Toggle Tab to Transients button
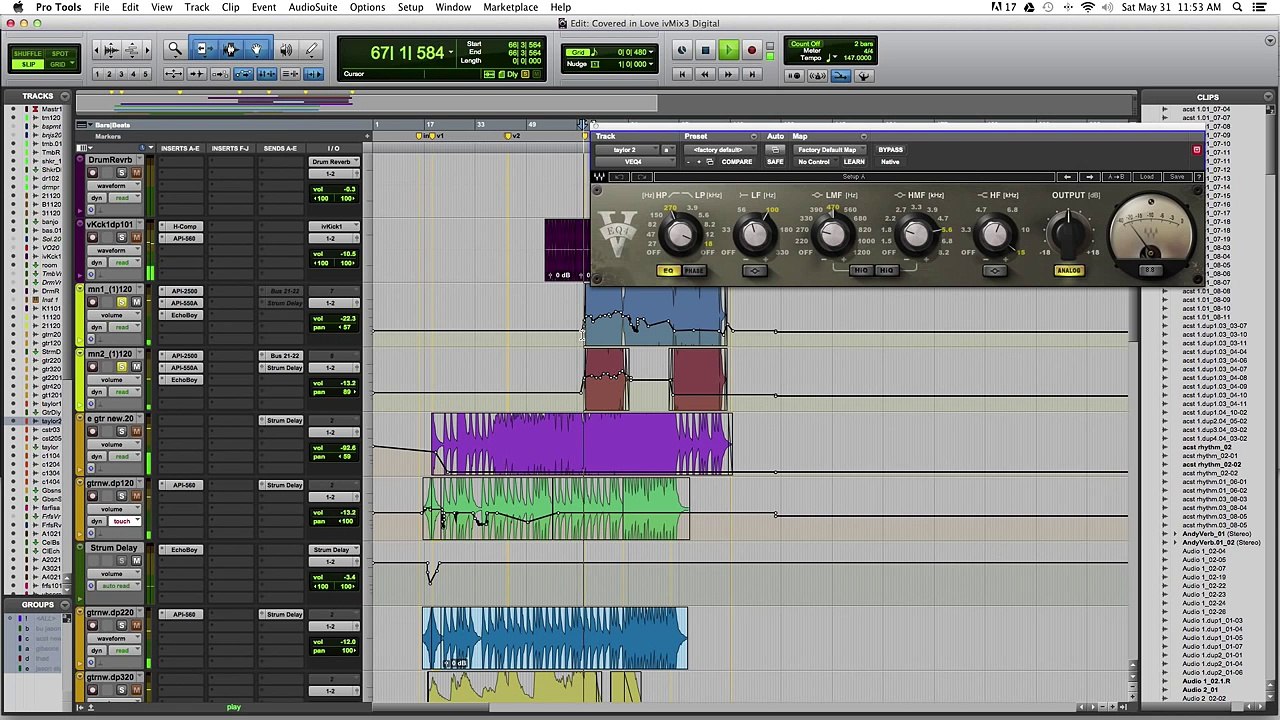 (196, 74)
